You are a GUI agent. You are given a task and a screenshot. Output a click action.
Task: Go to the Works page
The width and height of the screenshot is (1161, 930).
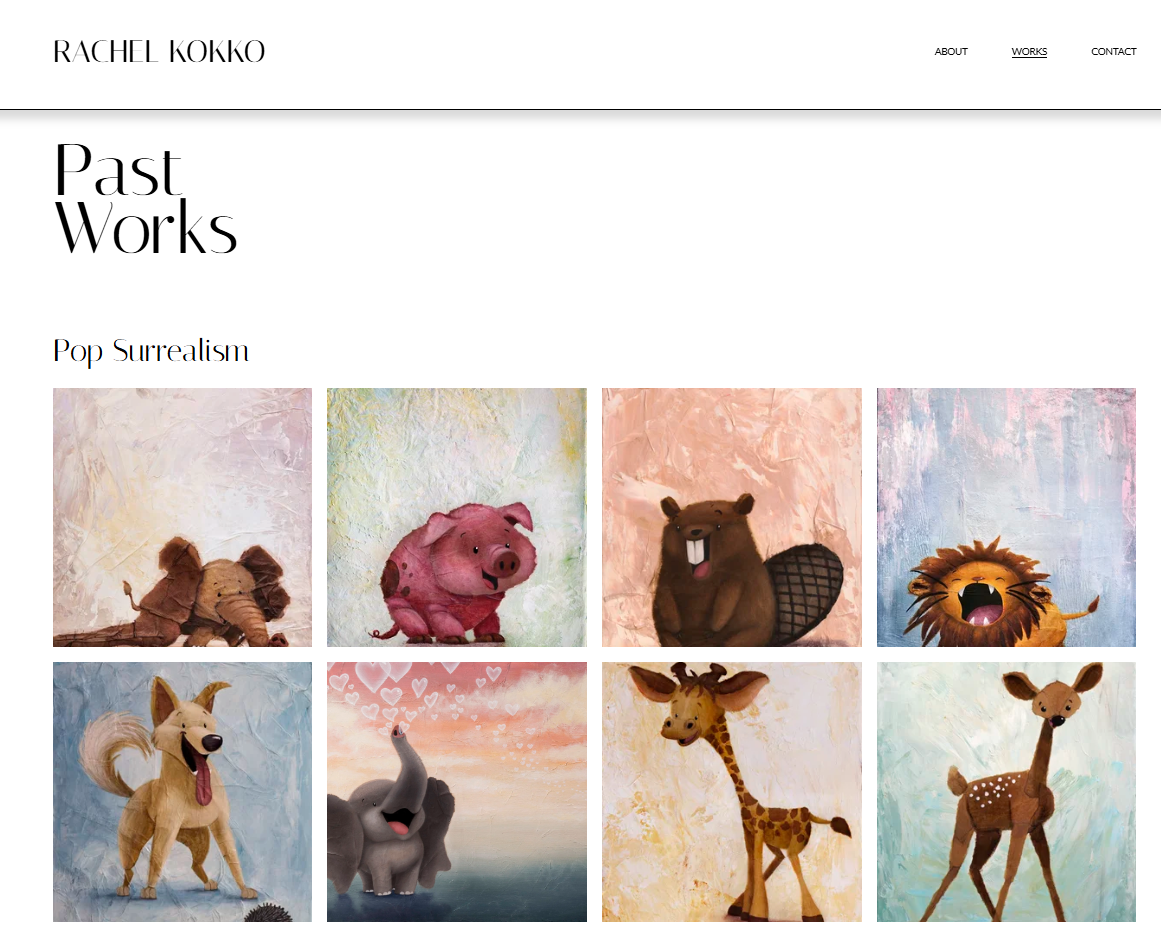tap(1029, 51)
